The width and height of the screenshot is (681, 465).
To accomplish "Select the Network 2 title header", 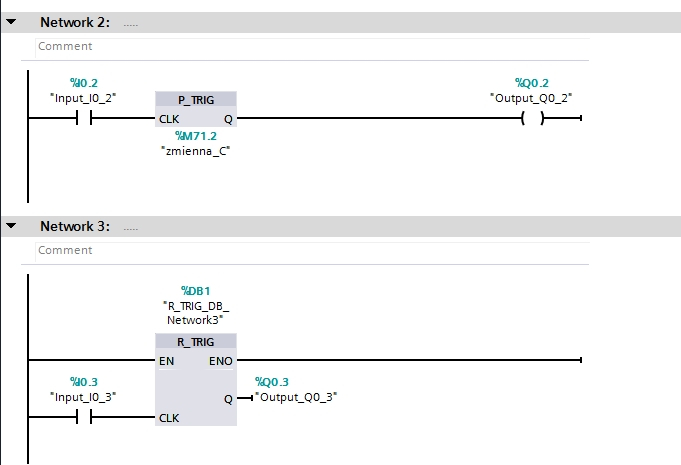I will click(x=74, y=22).
